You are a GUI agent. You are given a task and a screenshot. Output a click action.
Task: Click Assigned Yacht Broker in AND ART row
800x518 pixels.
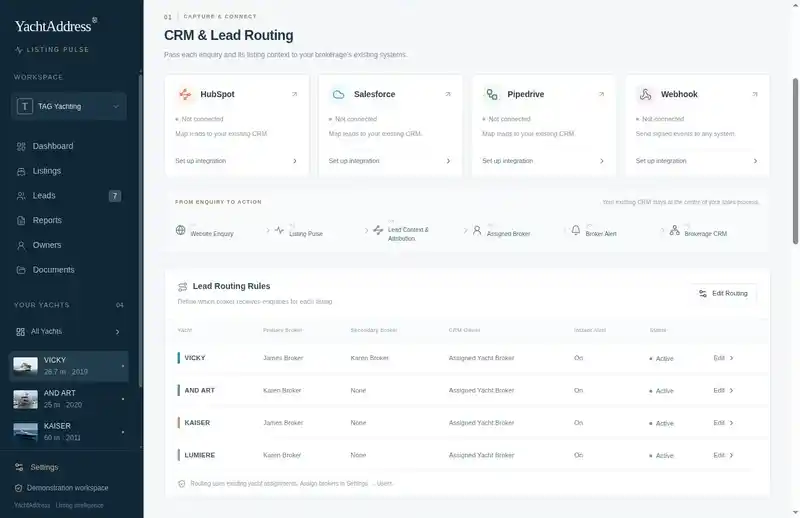[x=481, y=390]
